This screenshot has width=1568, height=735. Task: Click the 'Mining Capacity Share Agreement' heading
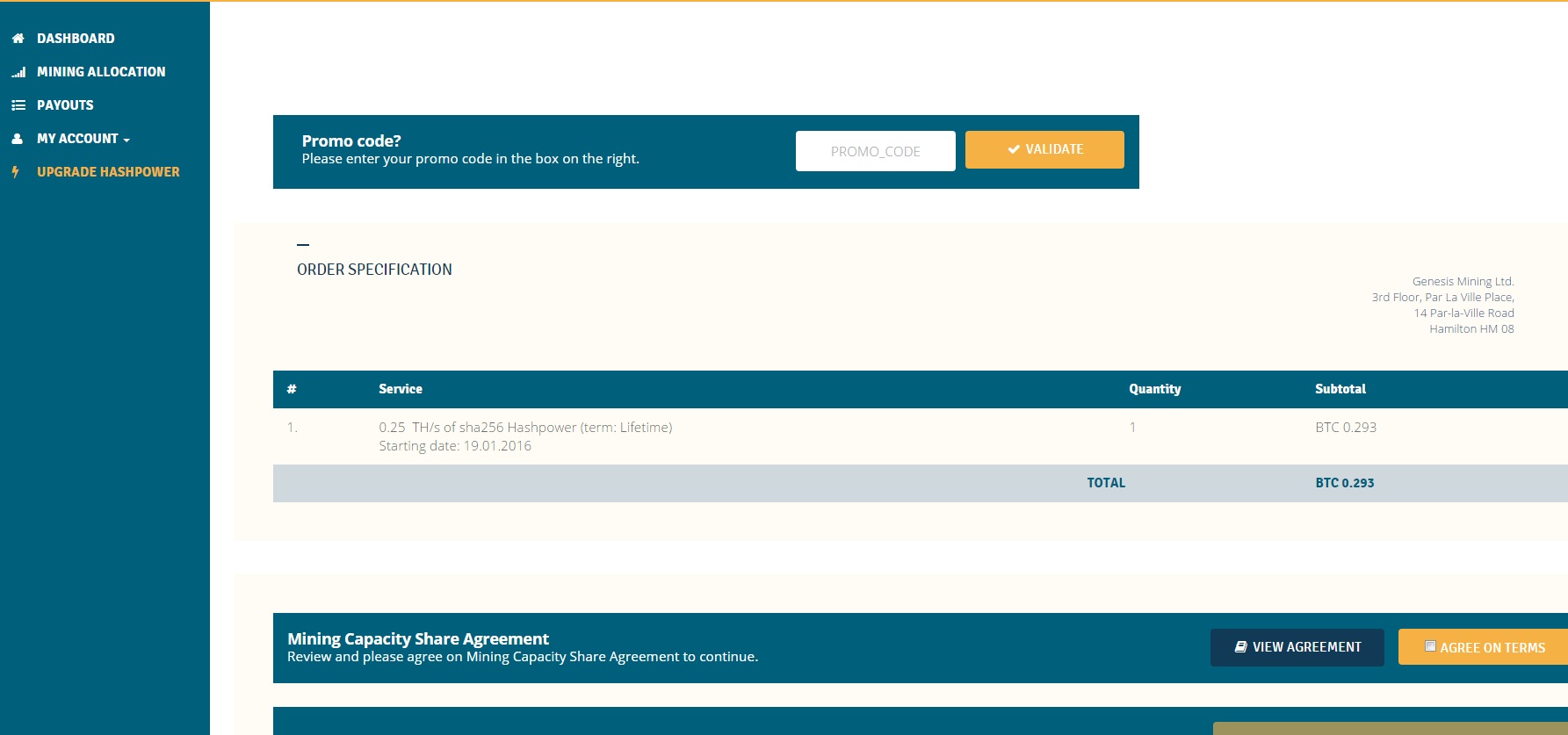(418, 638)
